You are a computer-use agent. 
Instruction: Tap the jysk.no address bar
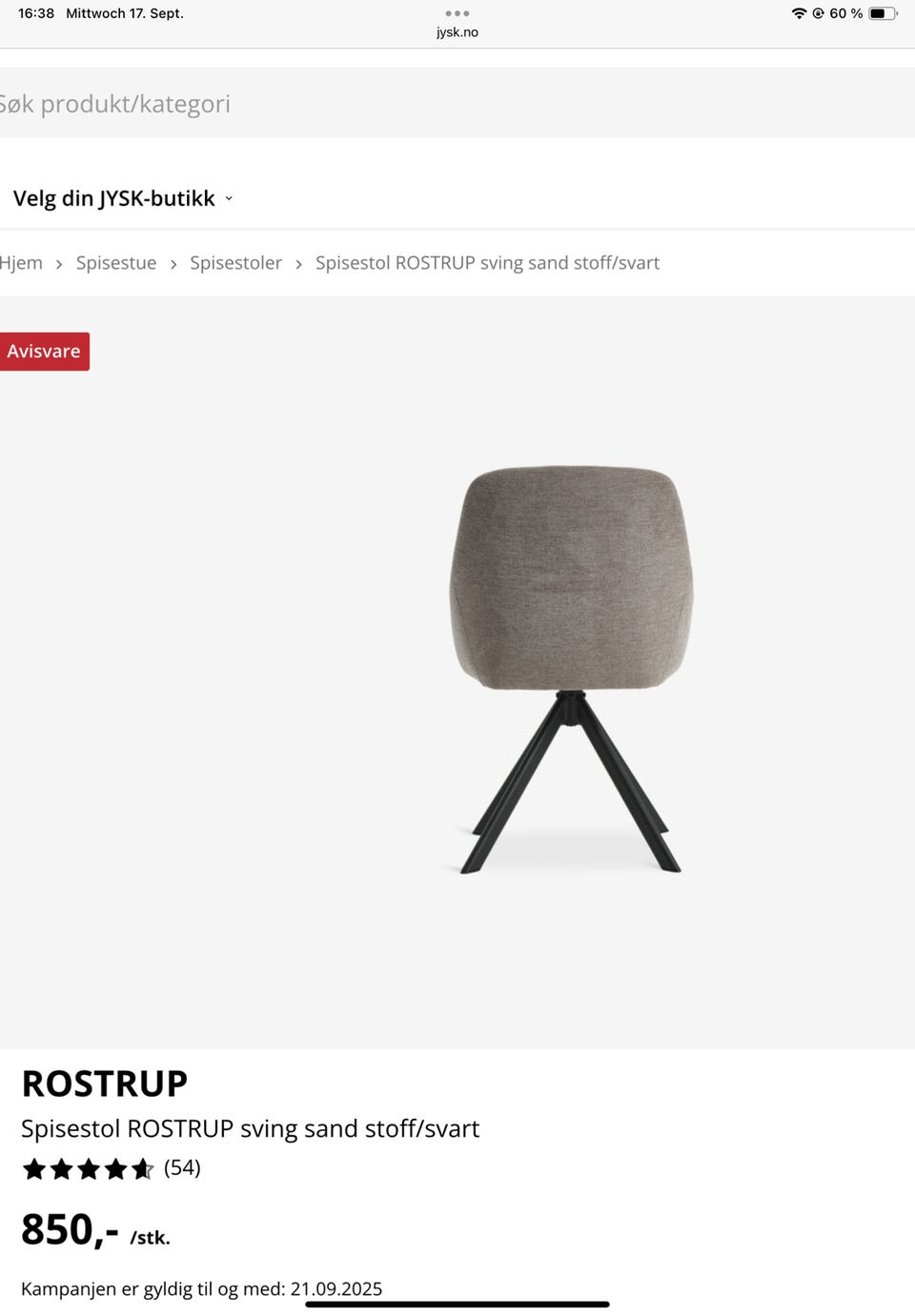point(457,32)
